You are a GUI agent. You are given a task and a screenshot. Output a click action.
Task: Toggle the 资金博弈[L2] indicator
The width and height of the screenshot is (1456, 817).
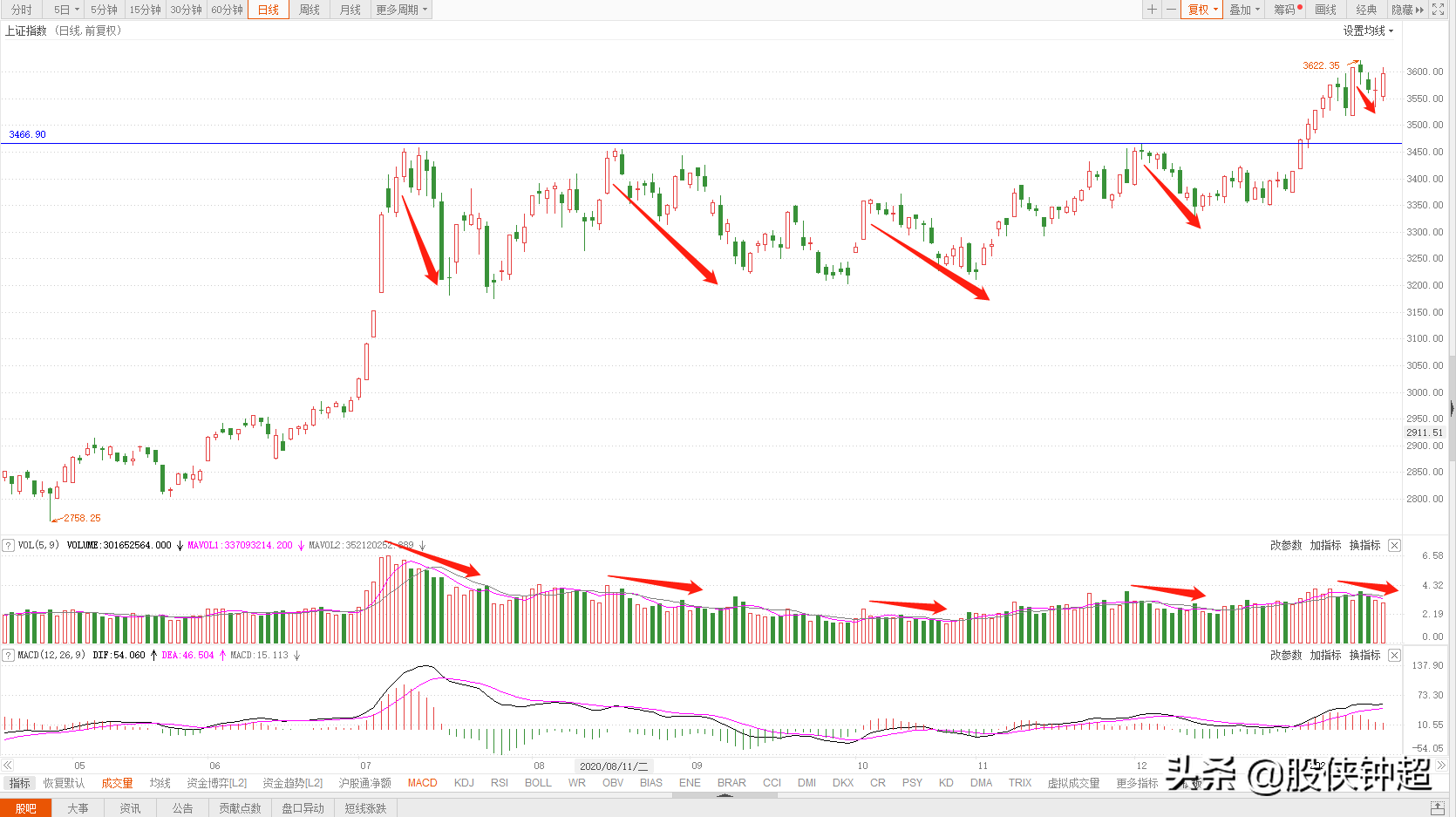pyautogui.click(x=217, y=783)
